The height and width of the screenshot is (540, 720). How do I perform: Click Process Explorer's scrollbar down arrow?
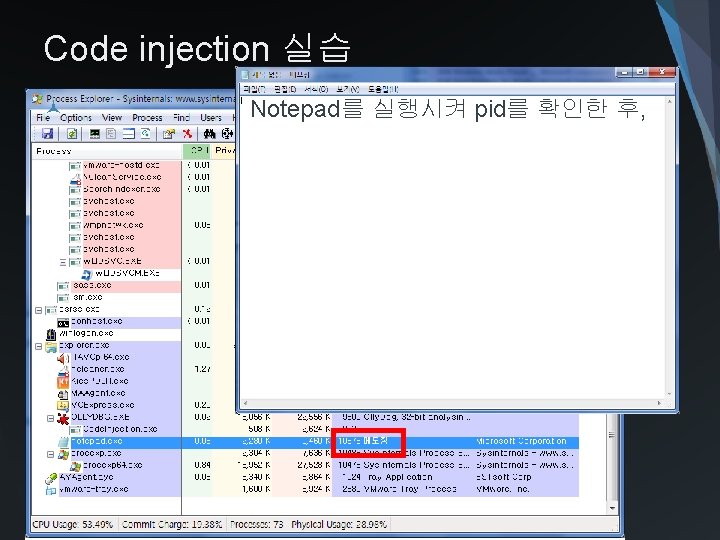[x=612, y=508]
